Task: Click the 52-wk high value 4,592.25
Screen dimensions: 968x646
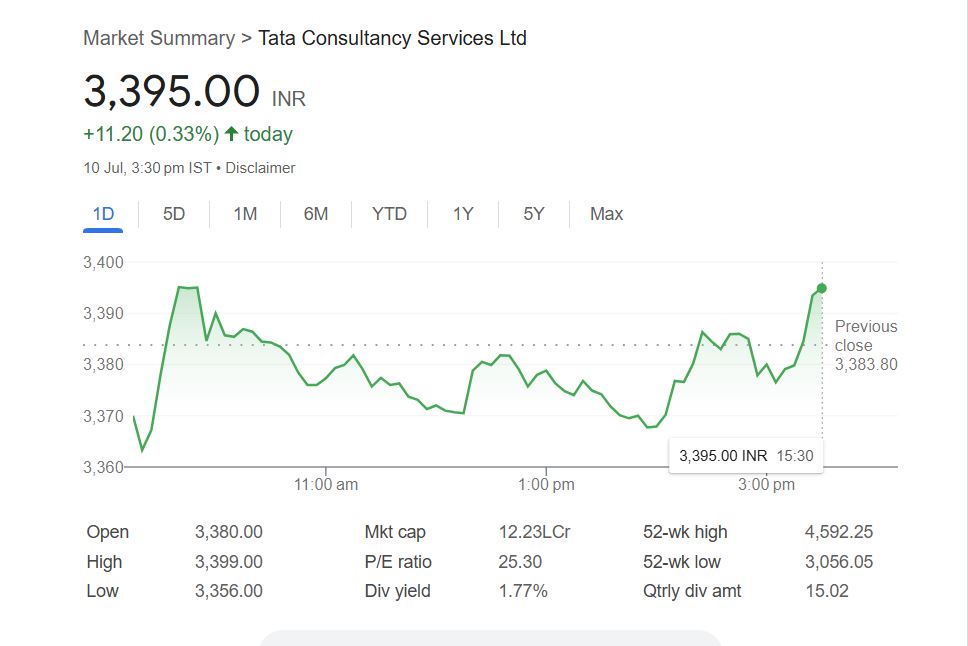Action: pyautogui.click(x=838, y=532)
